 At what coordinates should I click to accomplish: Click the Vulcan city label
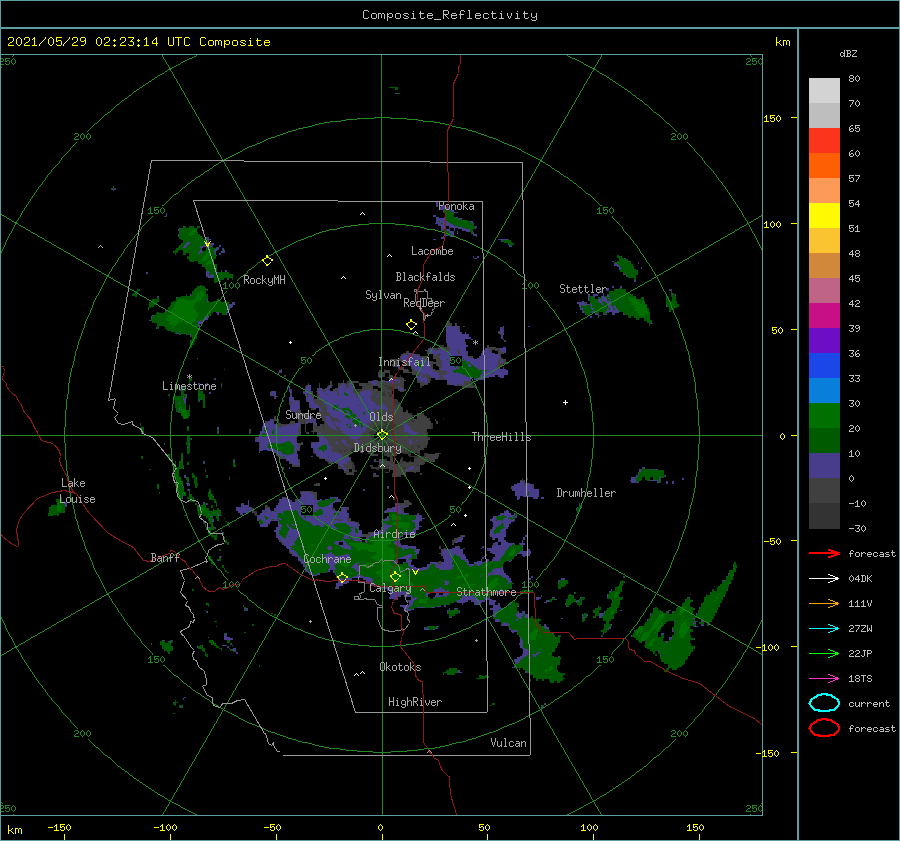click(508, 743)
